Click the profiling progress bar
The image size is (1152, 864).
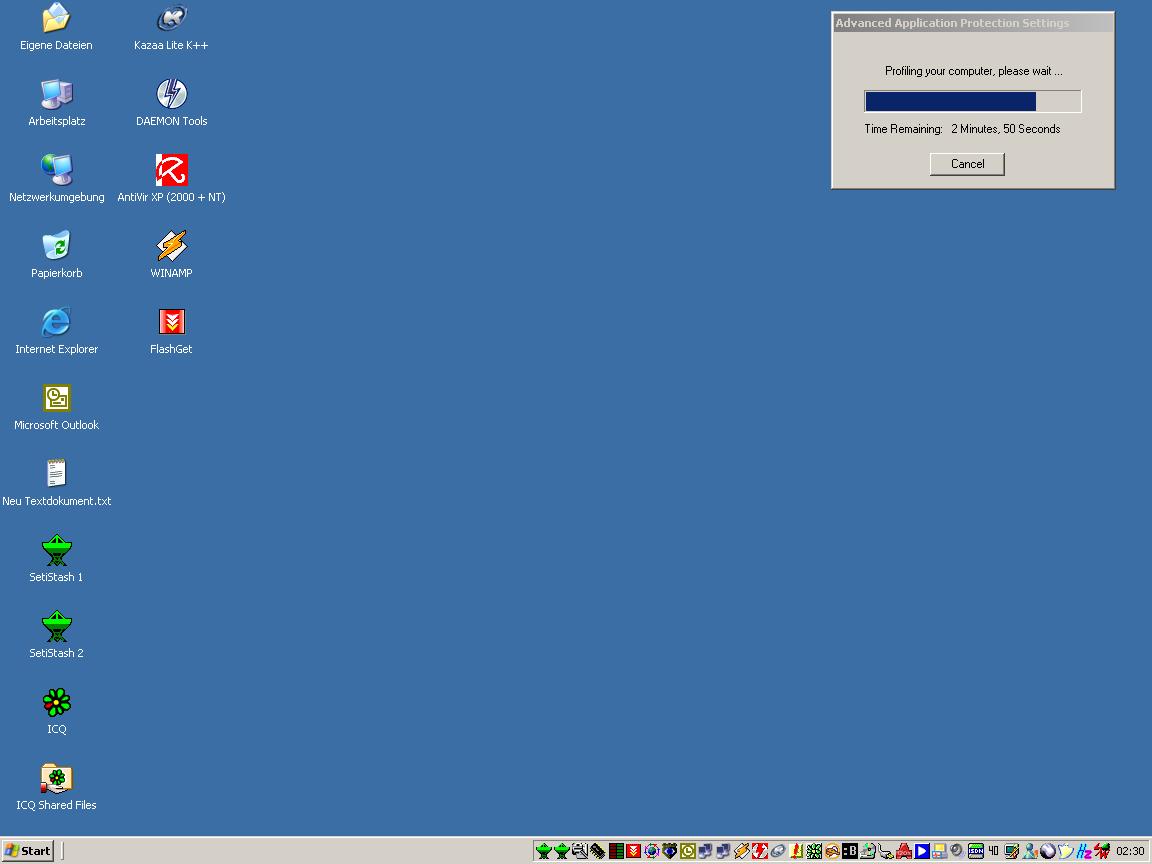tap(973, 101)
